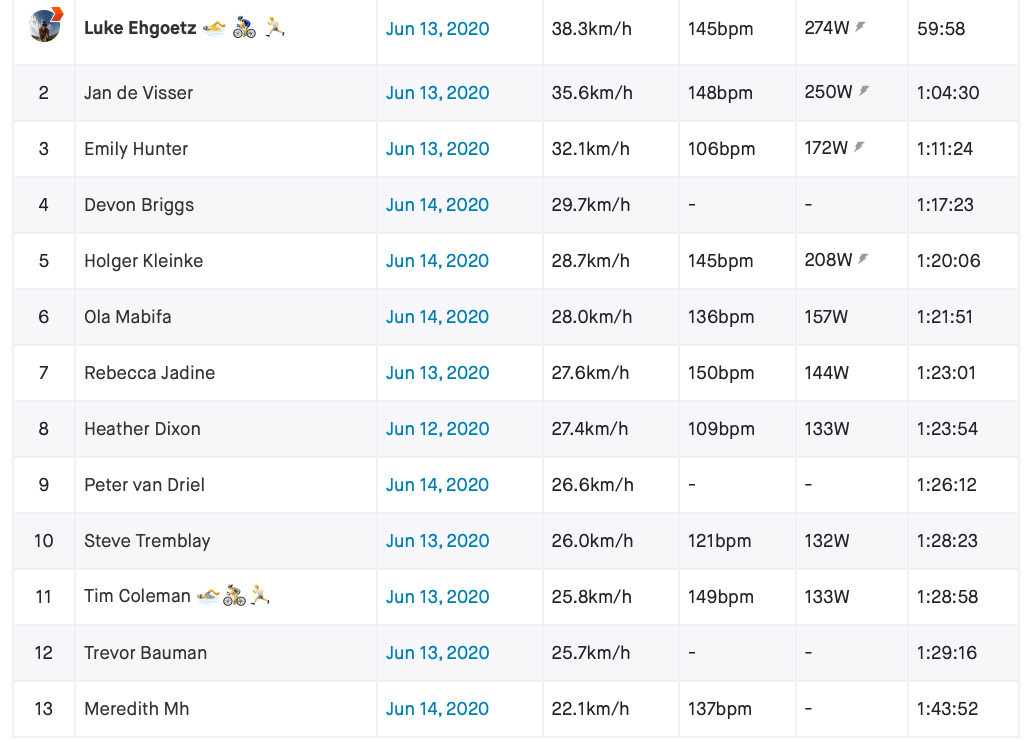Click Luke Ehgoetz's profile avatar
Viewport: 1030px width, 742px height.
coord(45,25)
